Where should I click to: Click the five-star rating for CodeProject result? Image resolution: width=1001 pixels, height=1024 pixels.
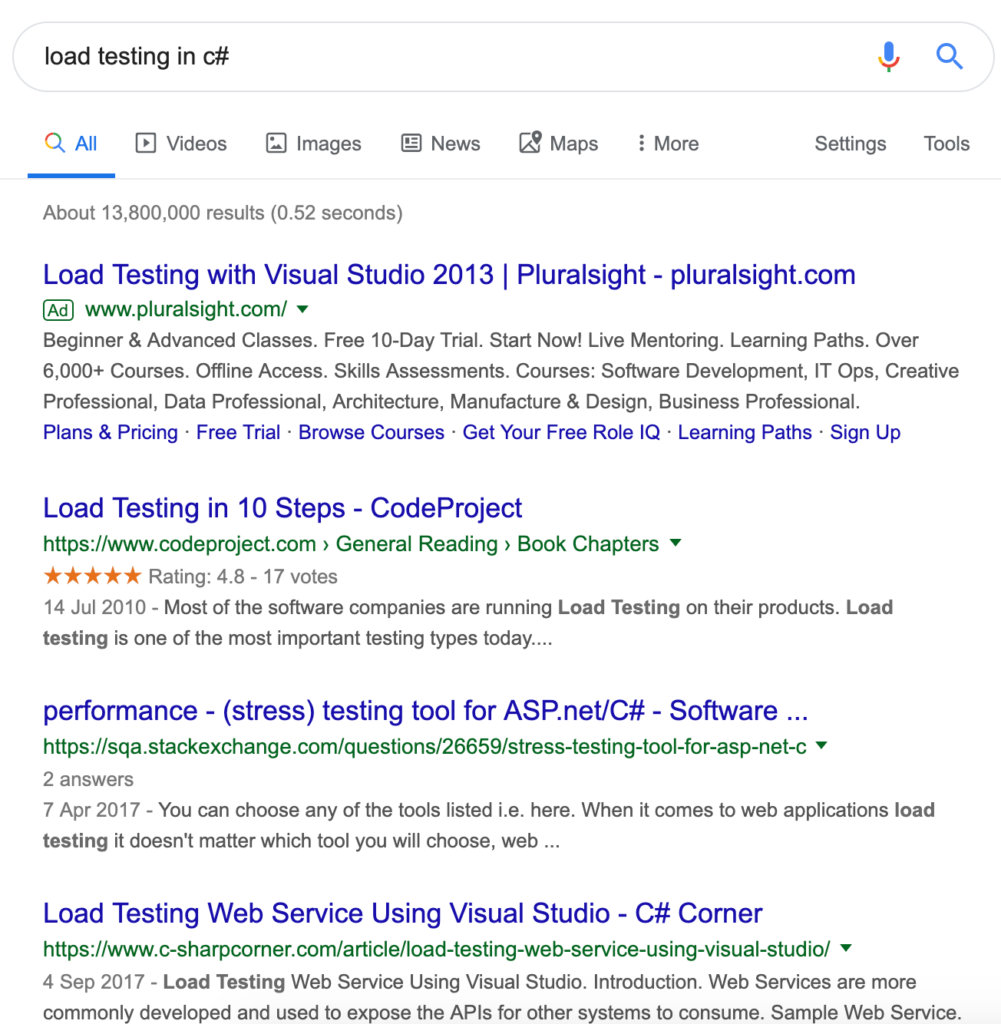tap(92, 576)
